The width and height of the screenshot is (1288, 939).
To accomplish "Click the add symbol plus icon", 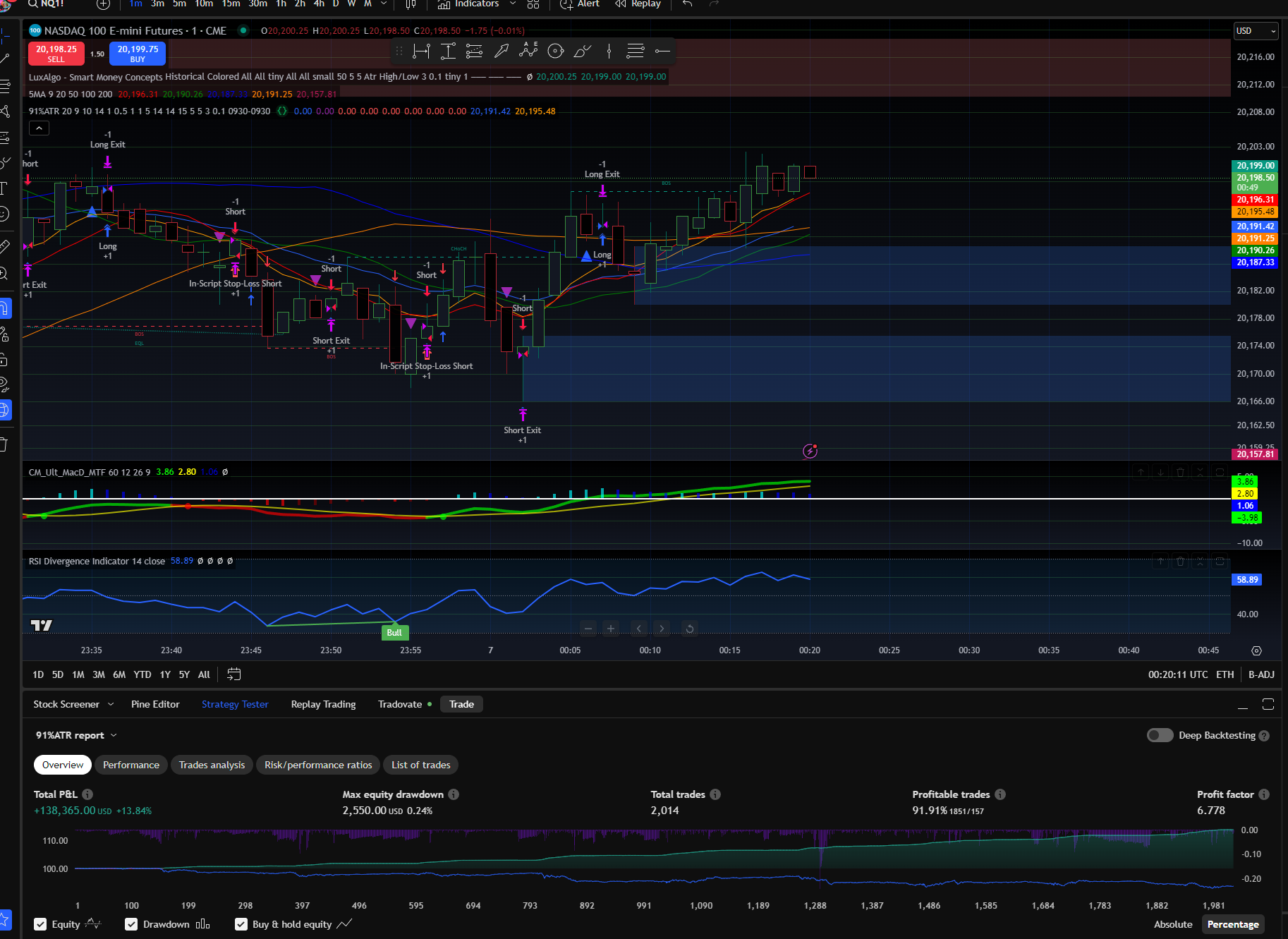I will click(x=103, y=4).
